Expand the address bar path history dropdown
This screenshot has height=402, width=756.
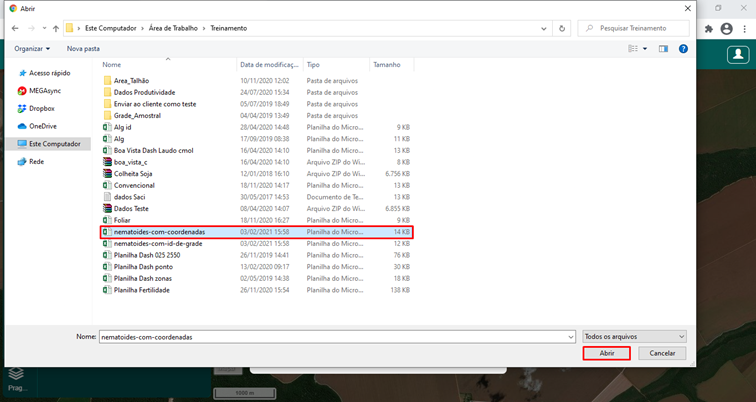tap(544, 28)
